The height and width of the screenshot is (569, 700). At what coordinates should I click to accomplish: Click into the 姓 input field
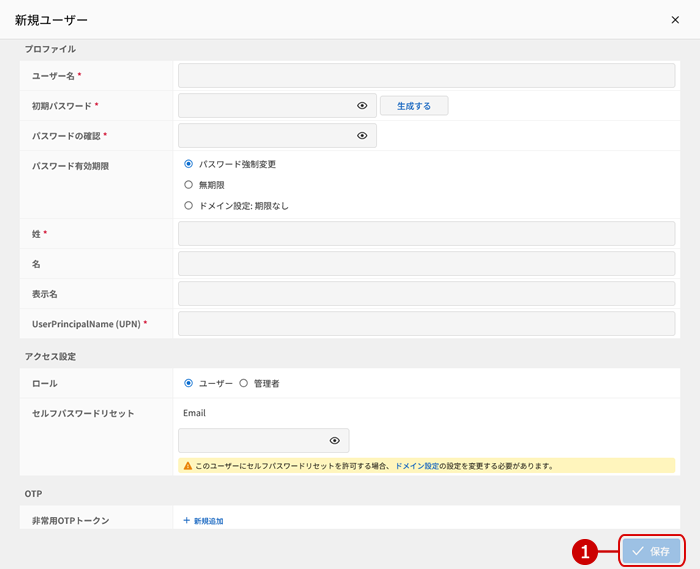[426, 233]
